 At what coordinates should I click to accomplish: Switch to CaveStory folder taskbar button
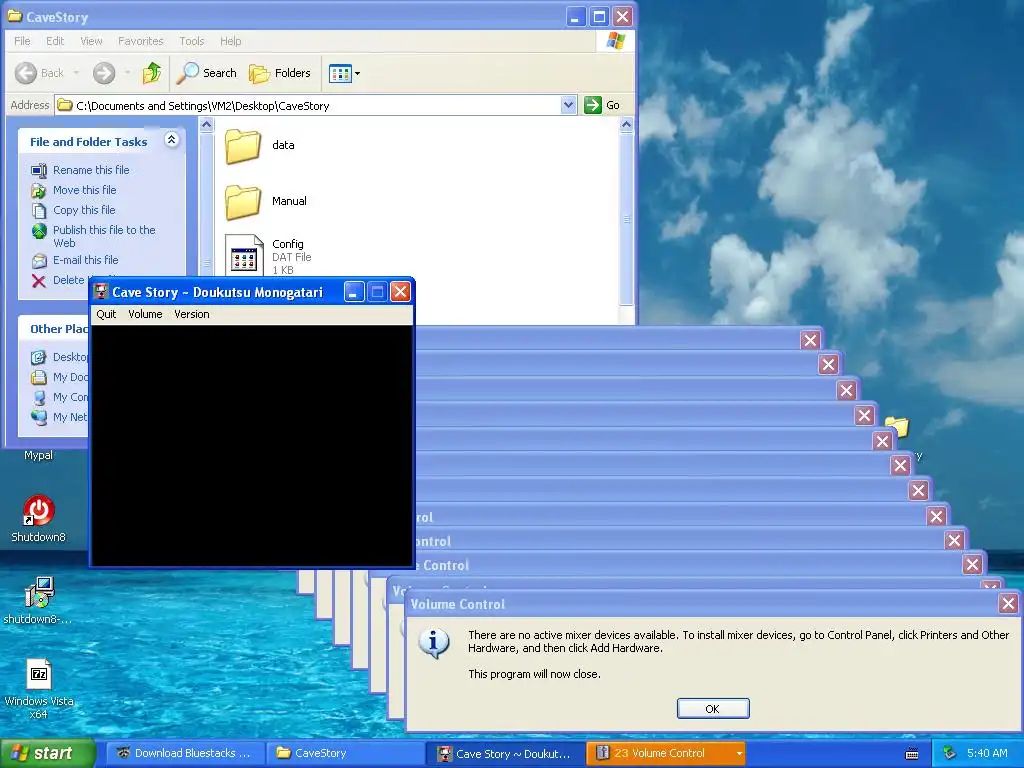(345, 754)
